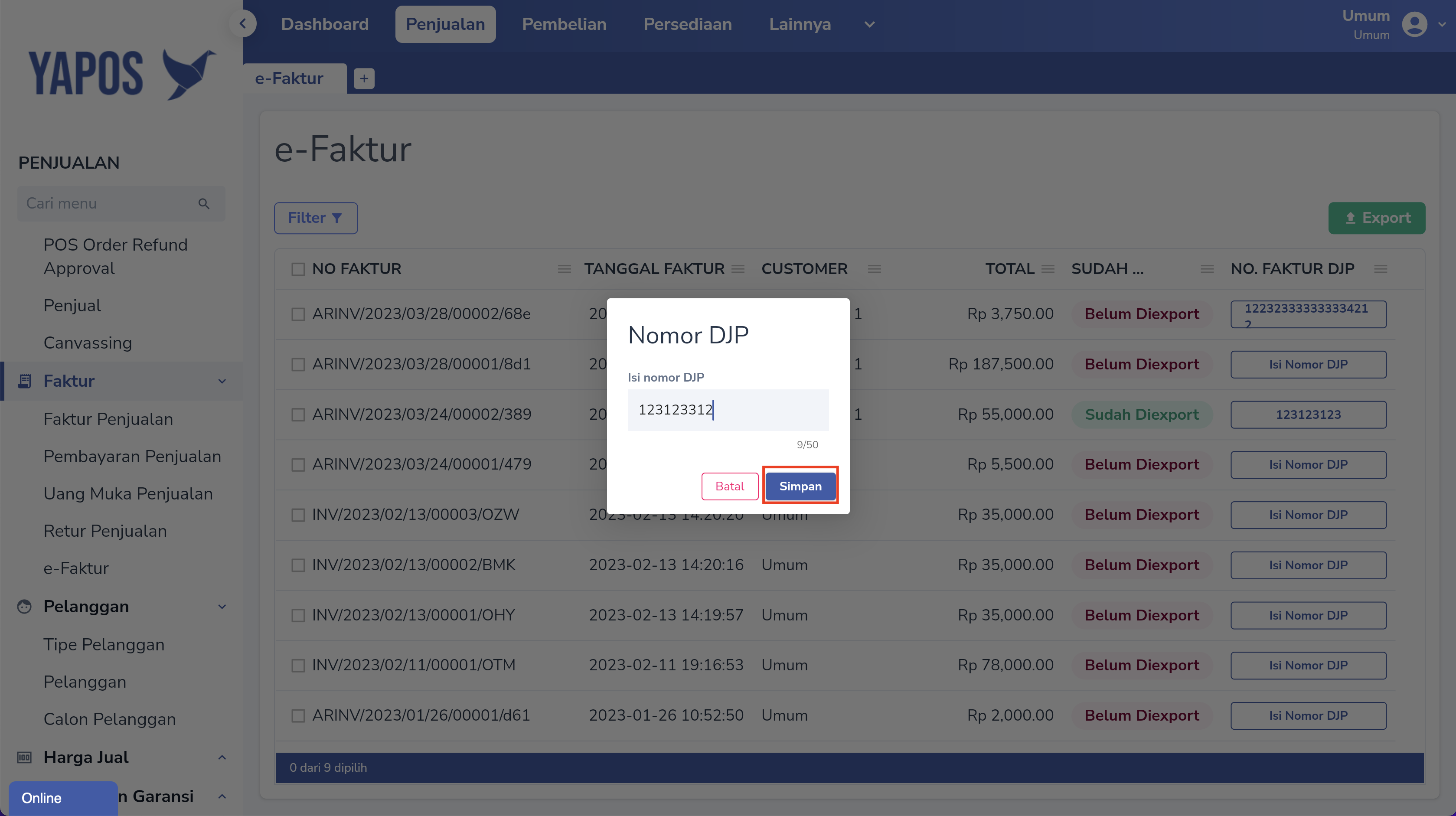The width and height of the screenshot is (1456, 816).
Task: Click Batal to cancel the dialog
Action: tap(730, 486)
